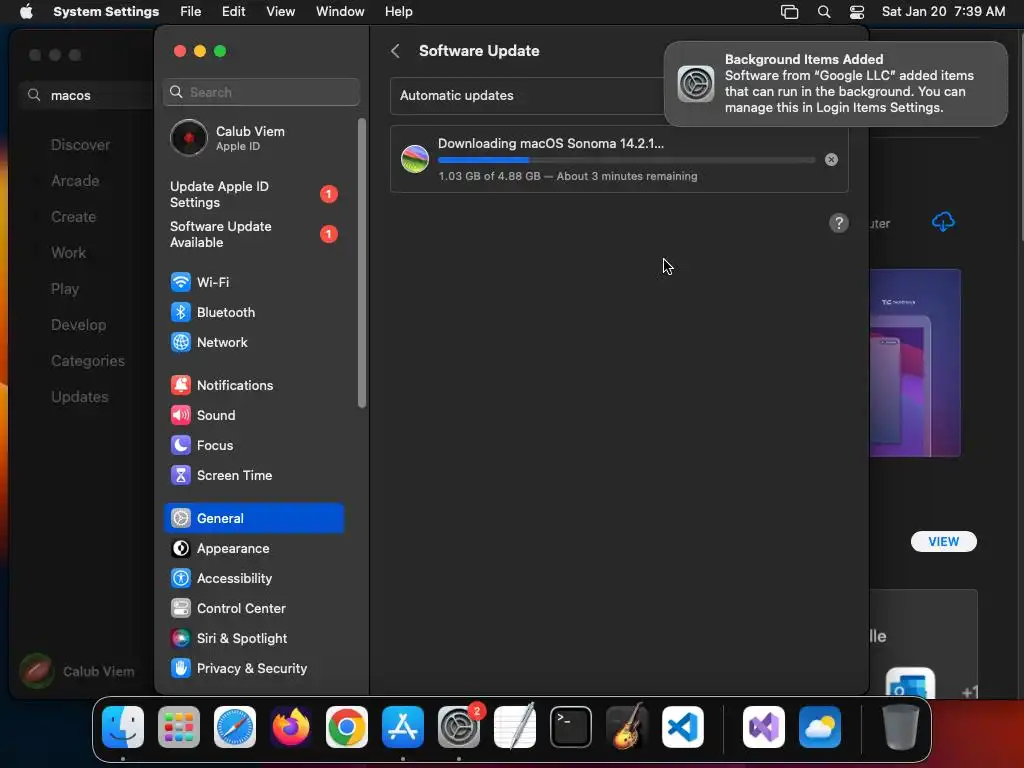Image resolution: width=1024 pixels, height=768 pixels.
Task: Open Privacy & Security settings
Action: pos(253,669)
